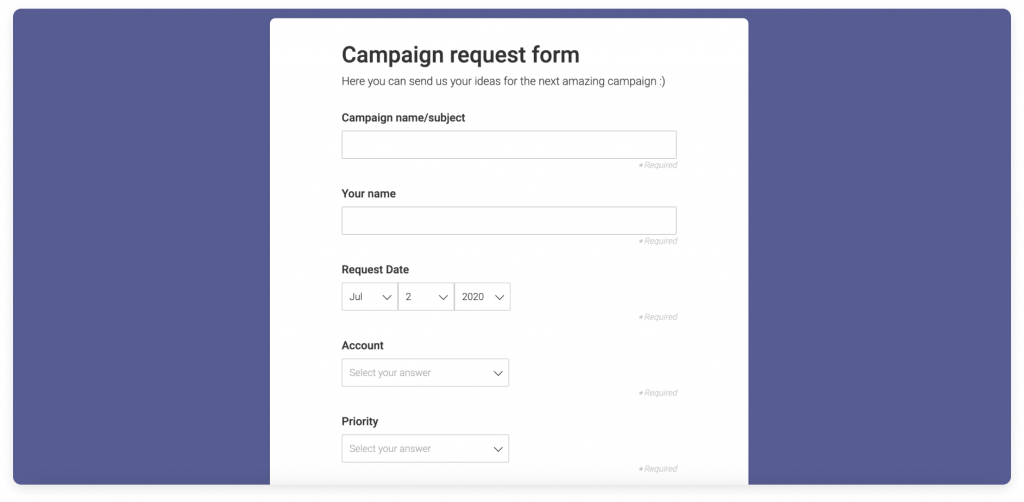Click the form description text about ideas
1024x502 pixels.
click(504, 82)
